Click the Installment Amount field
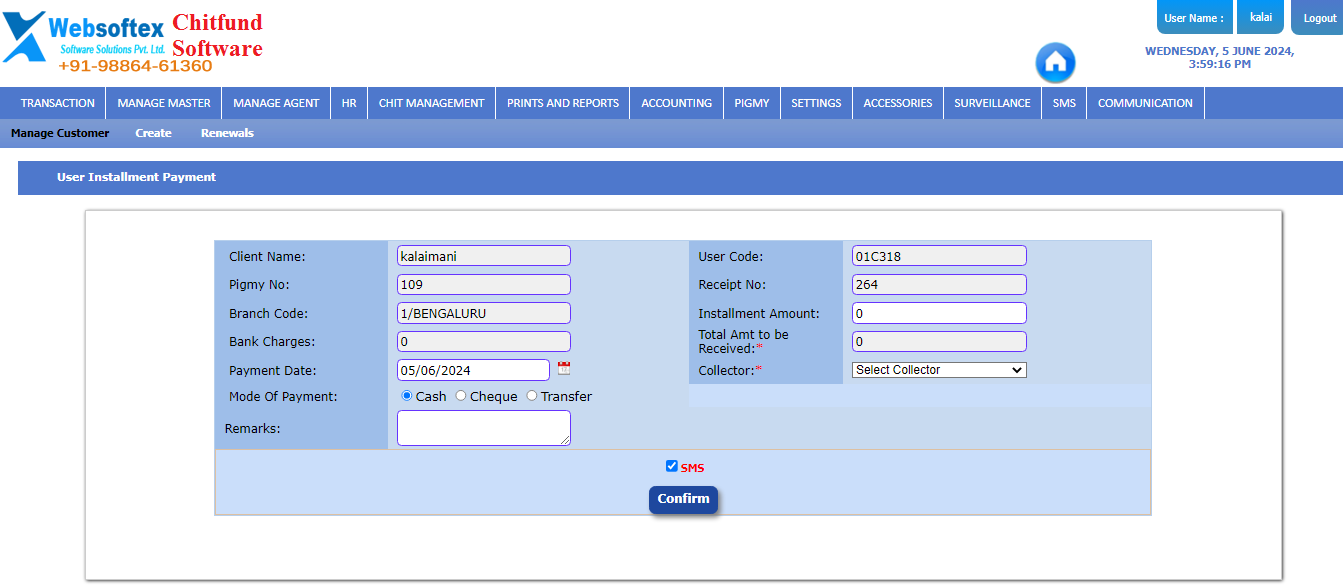Screen dimensions: 1343x588 click(937, 312)
